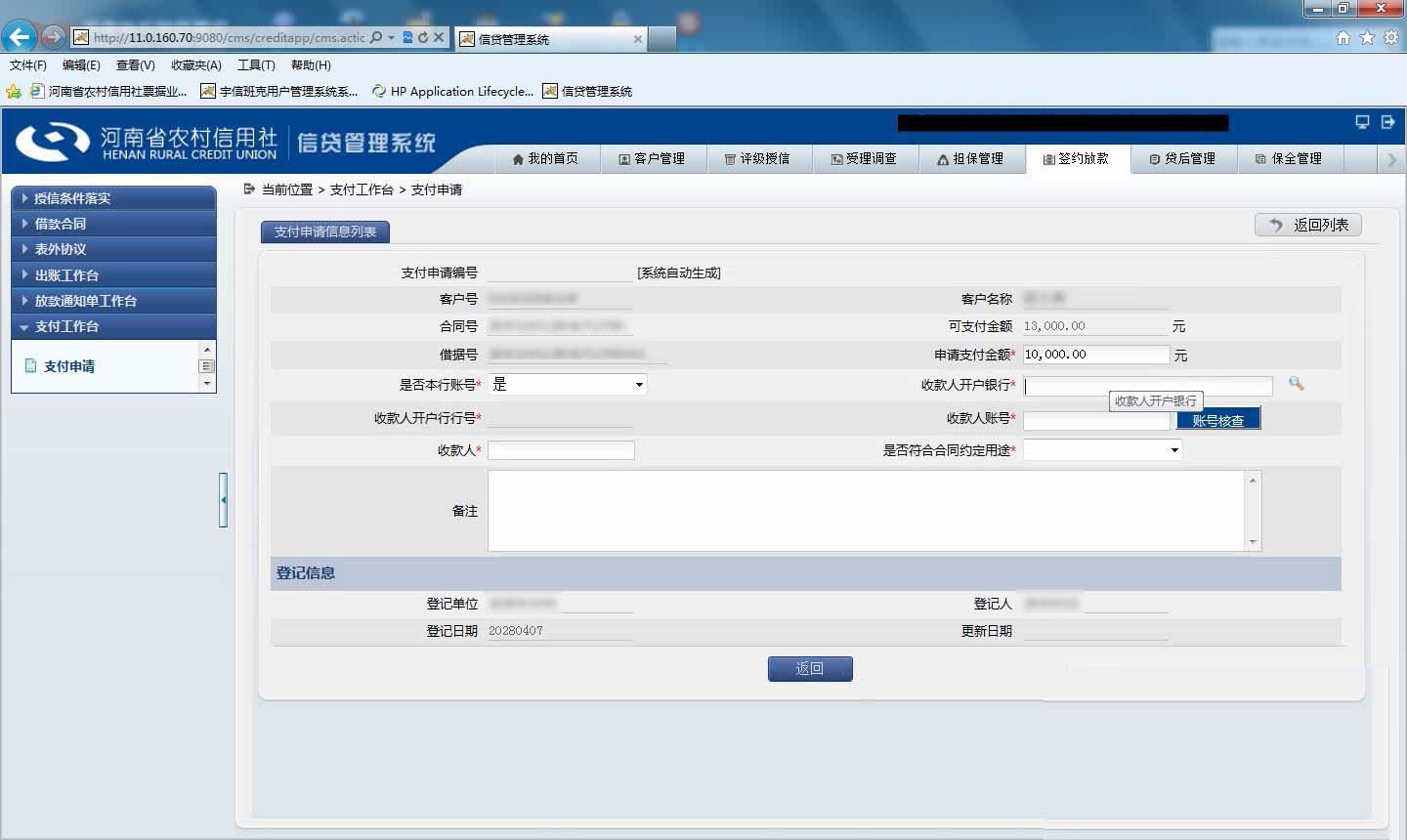Switch to 我的首页 tab
The height and width of the screenshot is (840, 1407).
pyautogui.click(x=545, y=159)
